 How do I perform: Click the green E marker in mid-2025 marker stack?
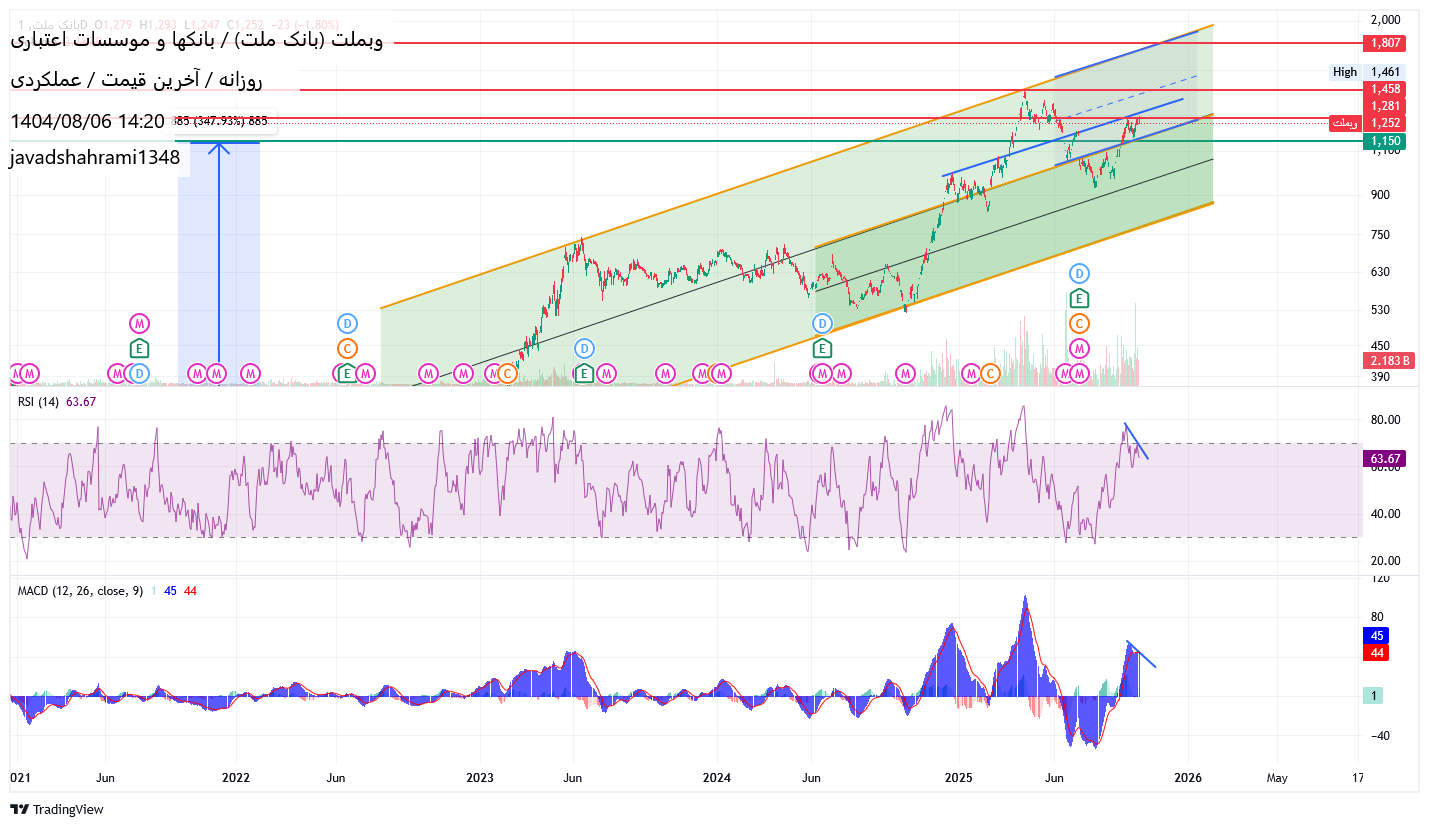[1079, 298]
